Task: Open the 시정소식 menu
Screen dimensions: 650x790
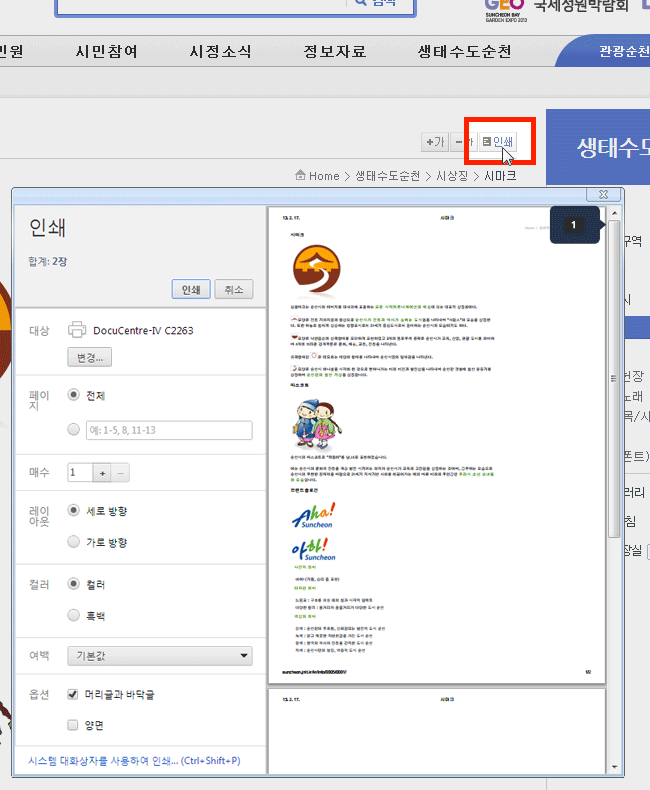Action: pyautogui.click(x=220, y=51)
